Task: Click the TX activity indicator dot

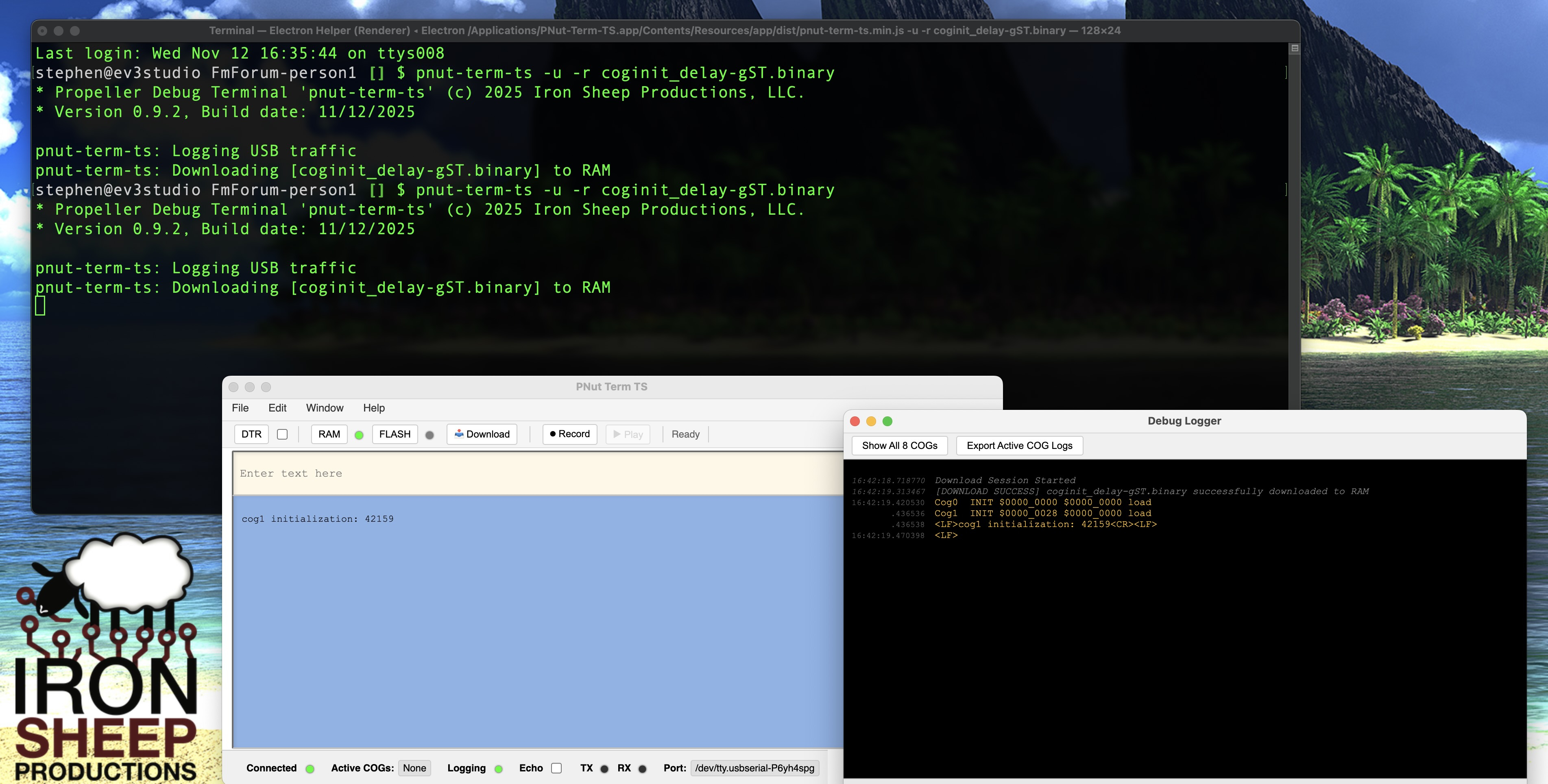Action: click(x=604, y=769)
